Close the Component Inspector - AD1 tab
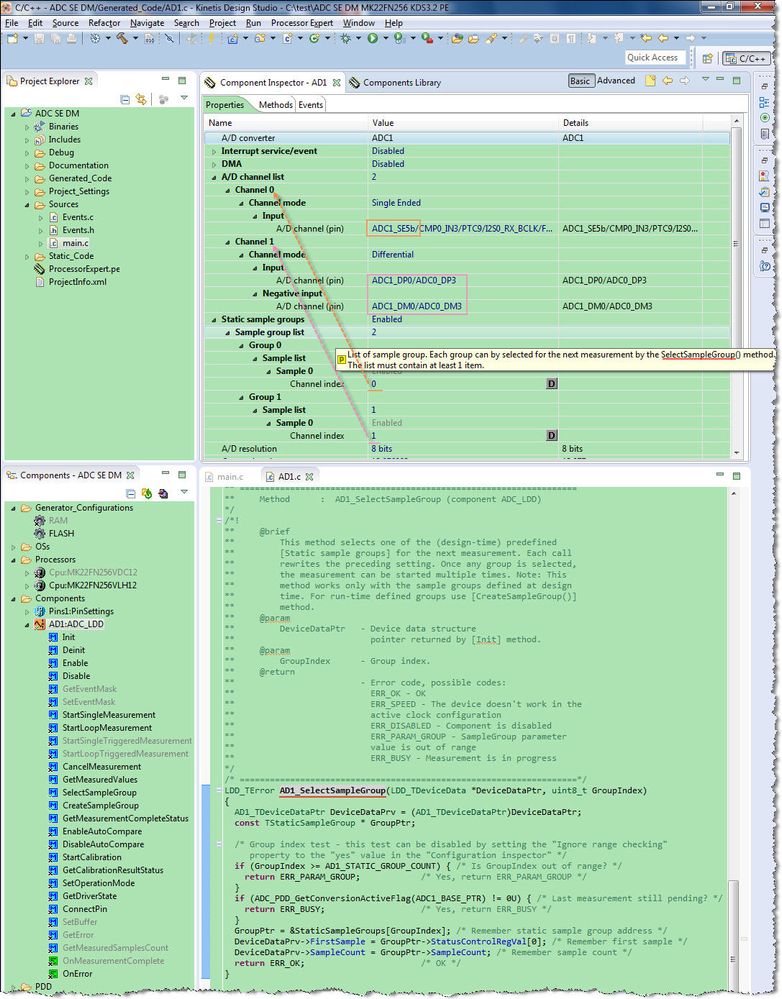This screenshot has width=782, height=999. (337, 83)
